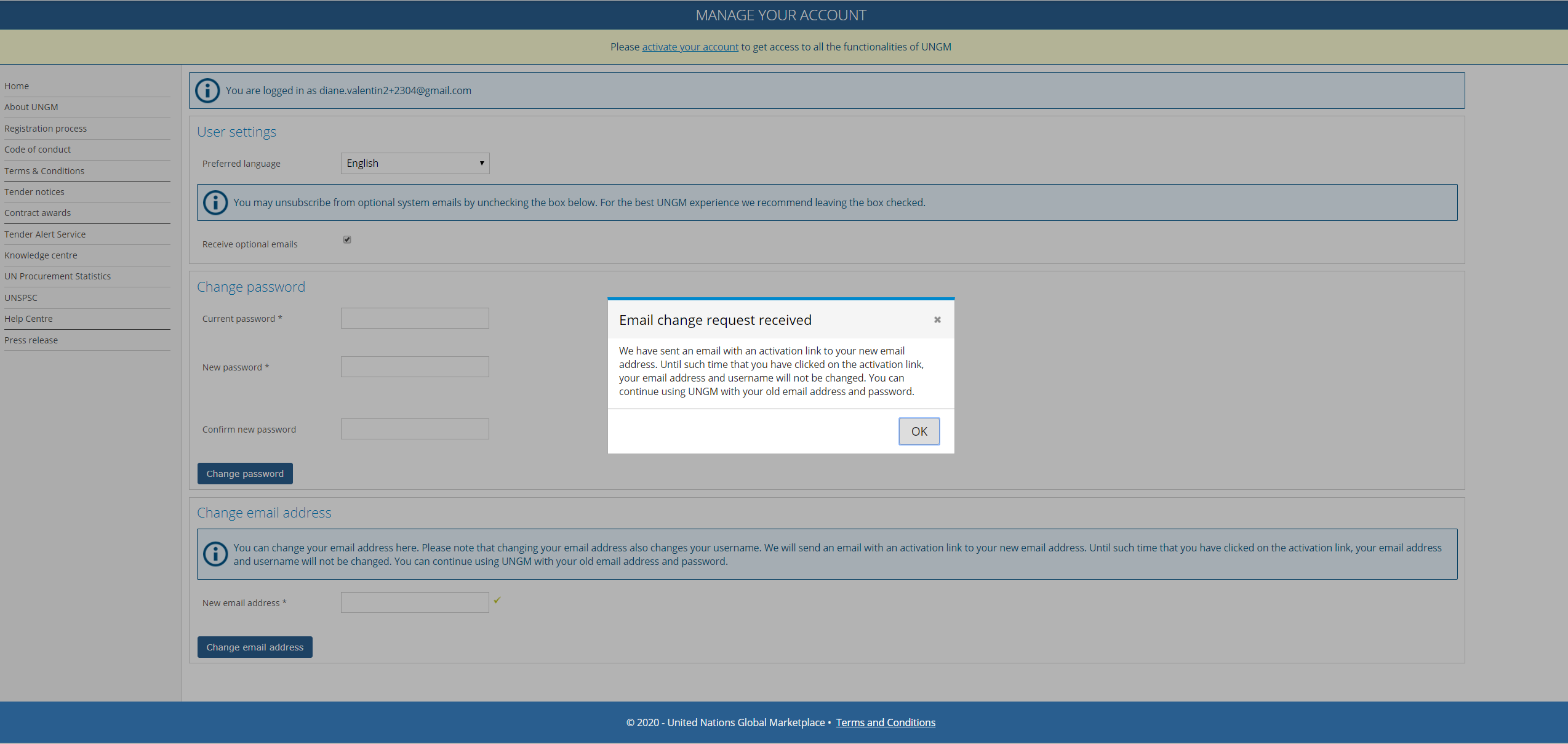Click the activate your account link
Screen dimensions: 1568x744
(690, 47)
